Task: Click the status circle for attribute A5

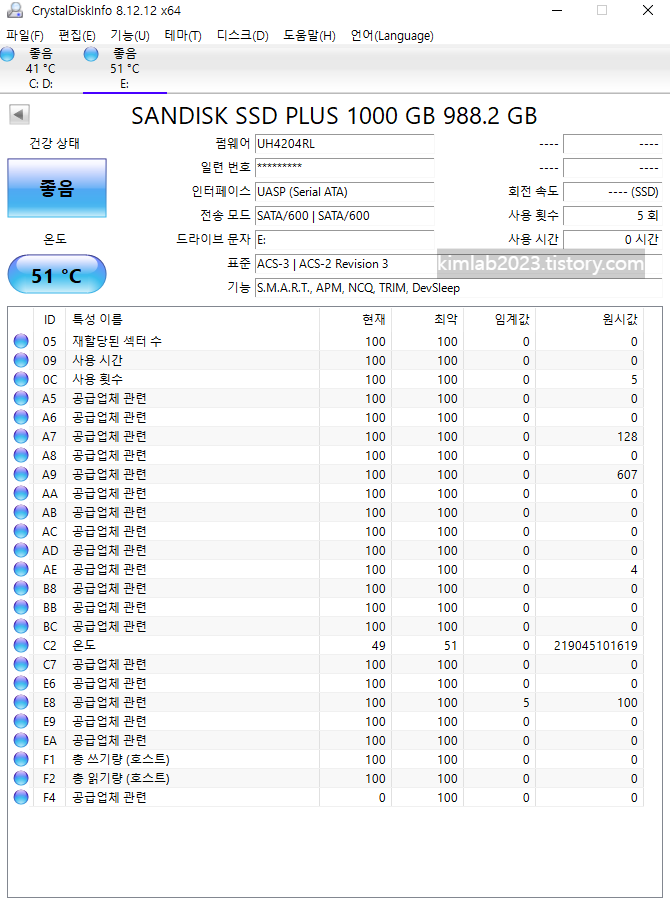Action: 21,398
